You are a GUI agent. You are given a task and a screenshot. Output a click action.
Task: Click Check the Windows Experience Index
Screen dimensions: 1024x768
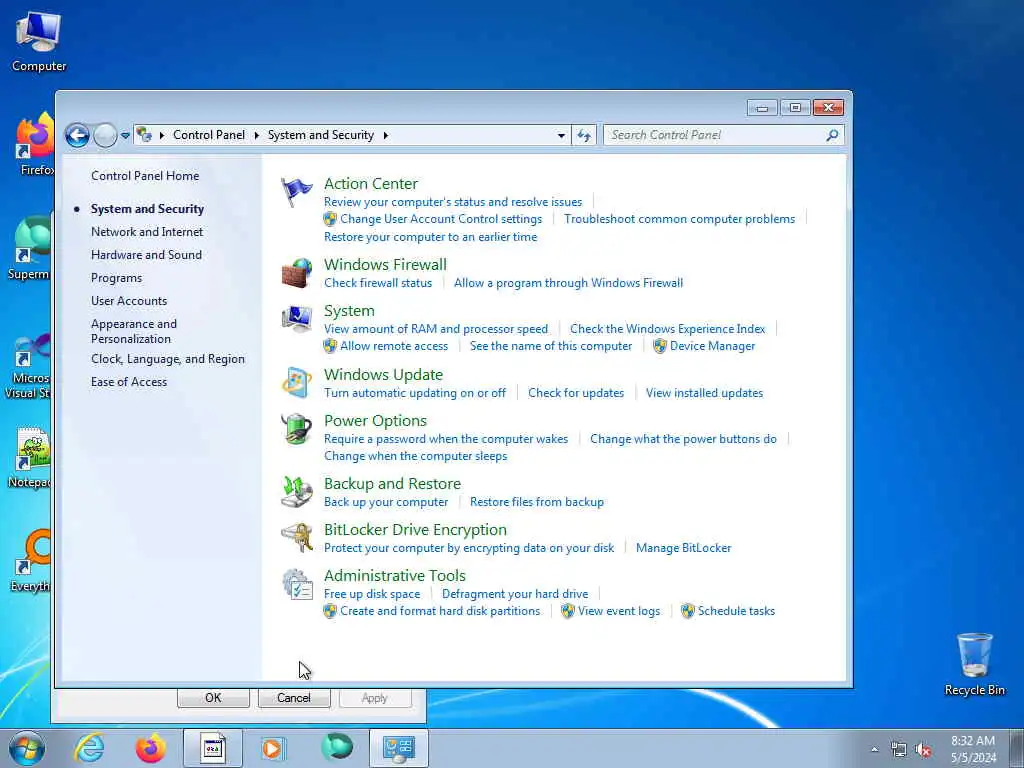pyautogui.click(x=667, y=329)
